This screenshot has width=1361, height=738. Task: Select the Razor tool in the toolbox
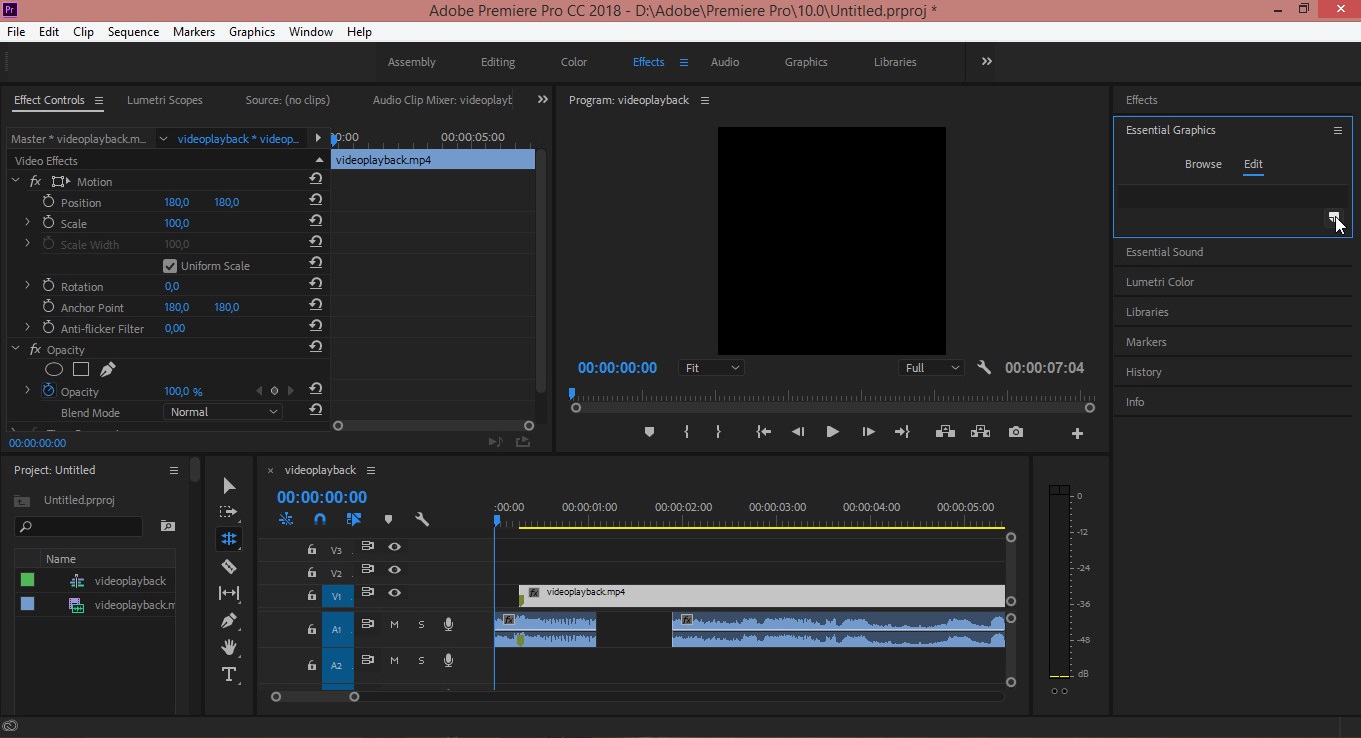229,566
